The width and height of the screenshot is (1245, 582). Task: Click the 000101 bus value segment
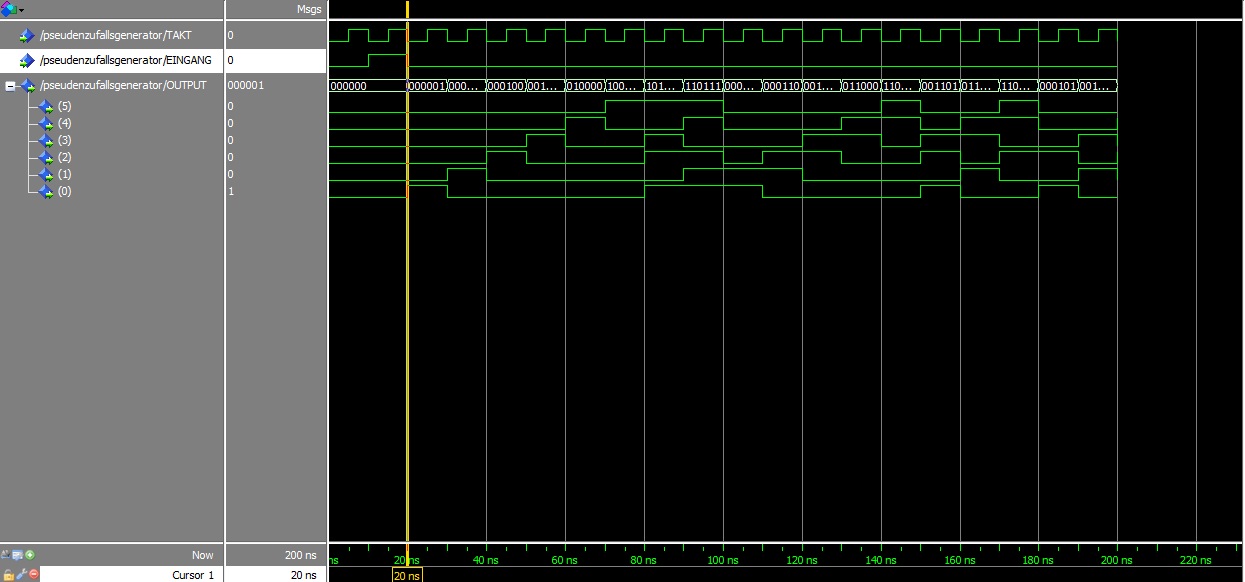pos(1058,86)
